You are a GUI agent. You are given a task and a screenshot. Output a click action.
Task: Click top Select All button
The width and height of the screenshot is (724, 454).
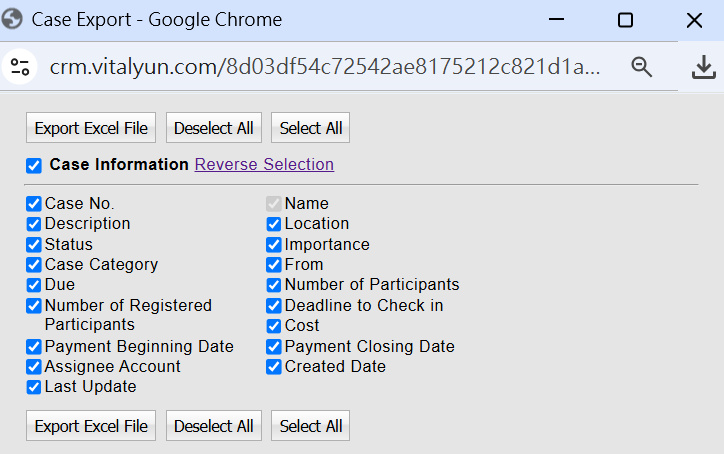[310, 128]
